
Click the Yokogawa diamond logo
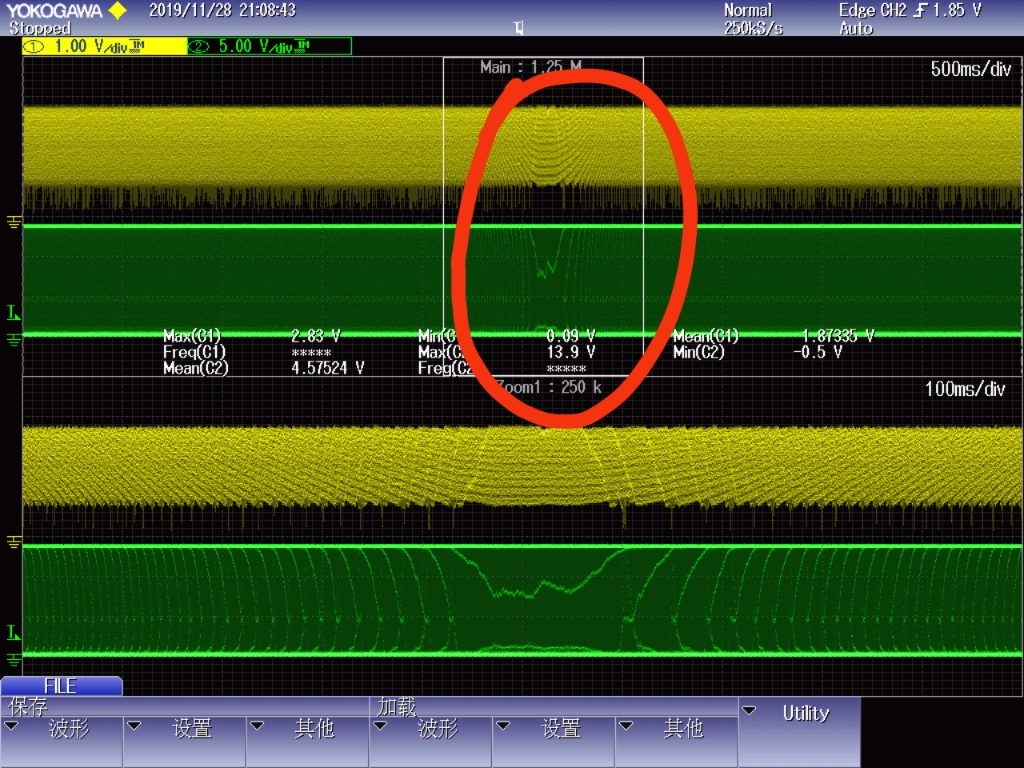[x=118, y=10]
